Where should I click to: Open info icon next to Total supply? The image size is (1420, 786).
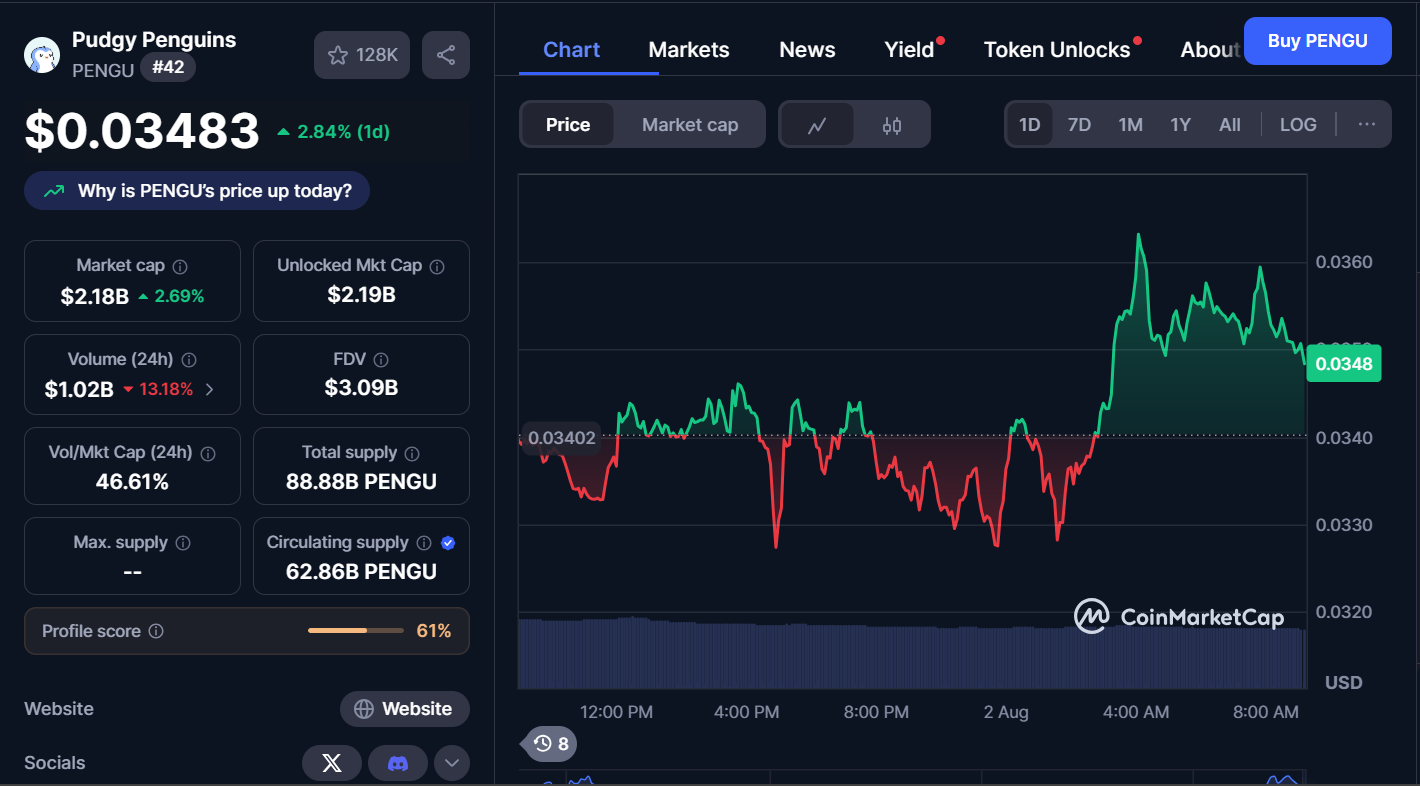412,453
